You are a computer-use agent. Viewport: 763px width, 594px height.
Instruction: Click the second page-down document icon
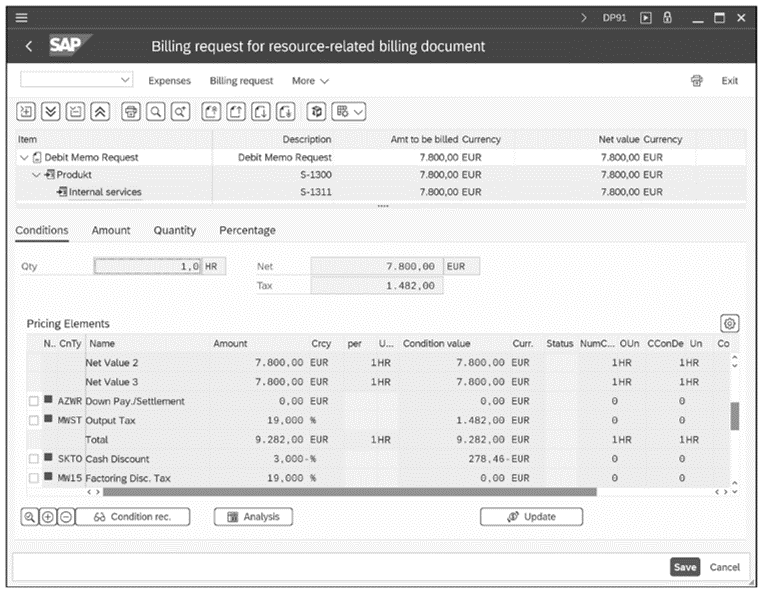tap(286, 111)
